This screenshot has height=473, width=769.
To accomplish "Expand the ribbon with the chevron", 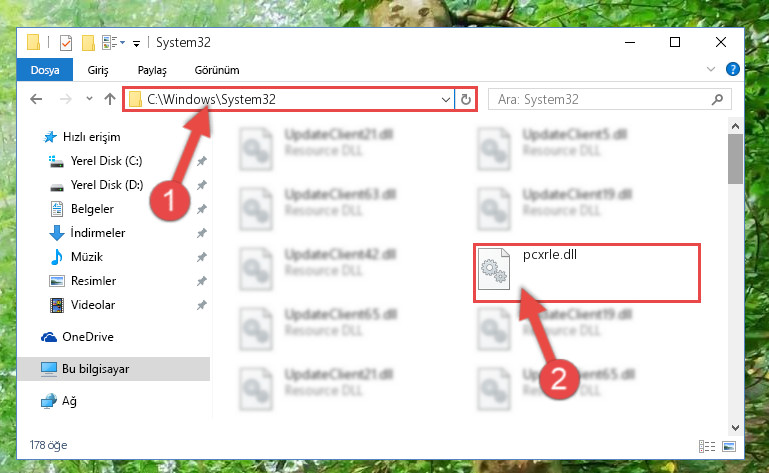I will 711,69.
